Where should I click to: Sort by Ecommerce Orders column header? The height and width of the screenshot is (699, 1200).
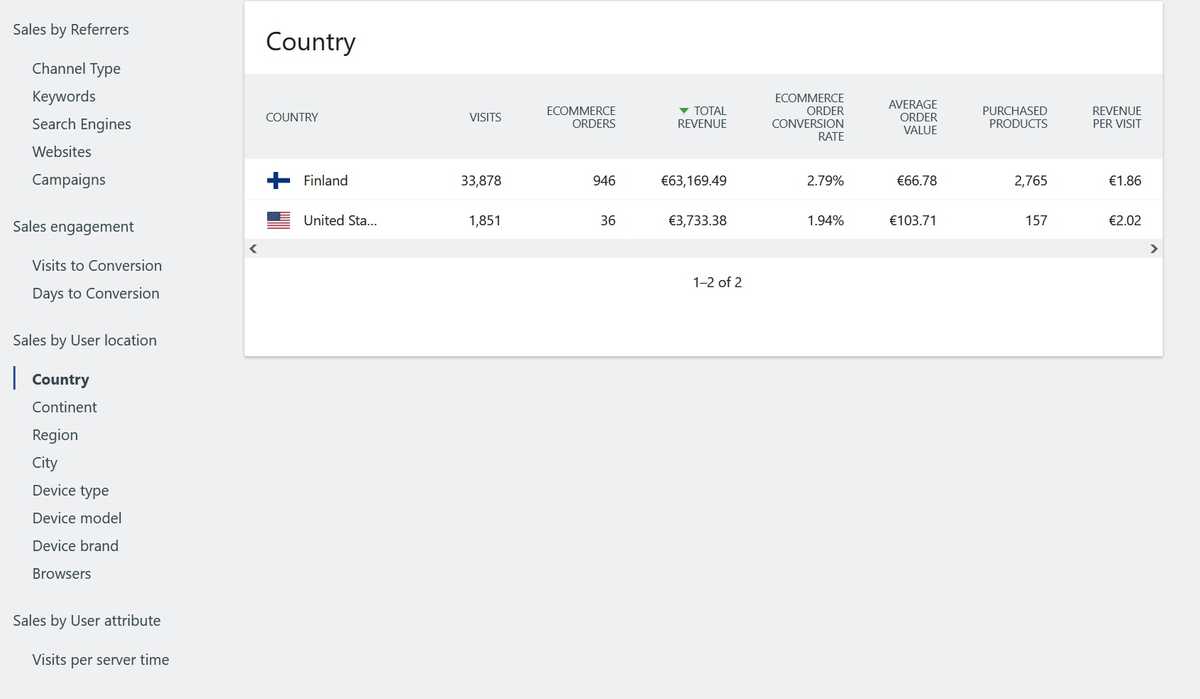pos(581,117)
